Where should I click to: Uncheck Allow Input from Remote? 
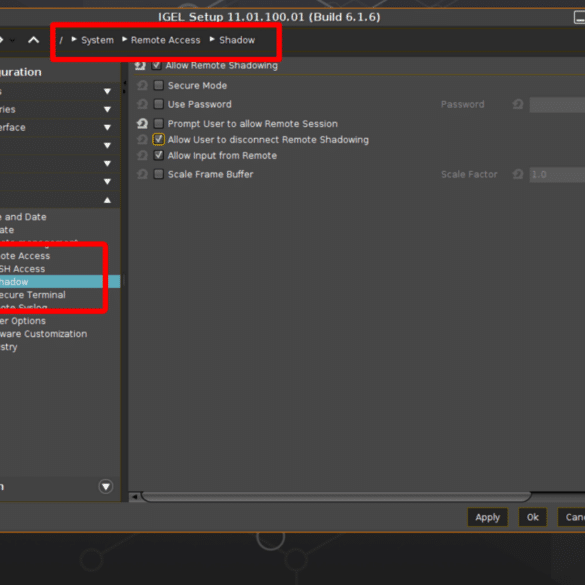pos(159,155)
